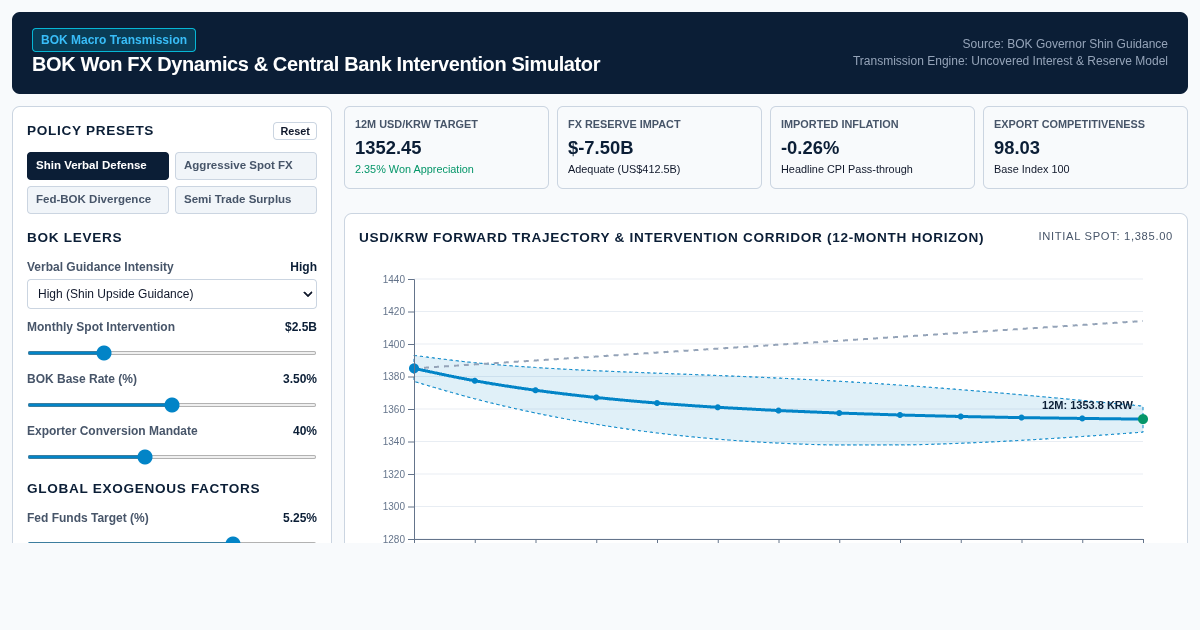
Task: Click the Fed Funds Target slider handle
Action: [x=233, y=541]
